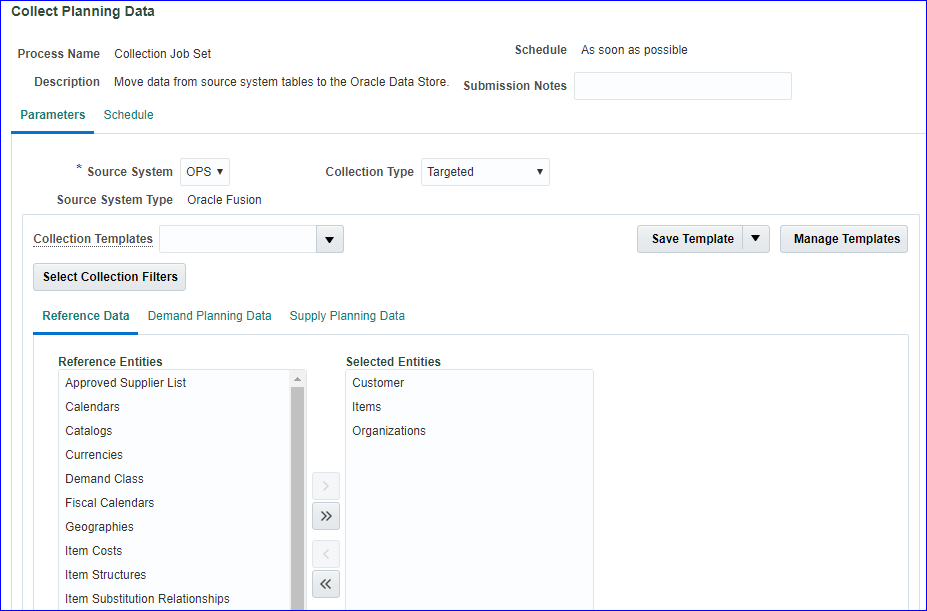Expand the Collection Type dropdown
This screenshot has width=927, height=611.
tap(485, 172)
